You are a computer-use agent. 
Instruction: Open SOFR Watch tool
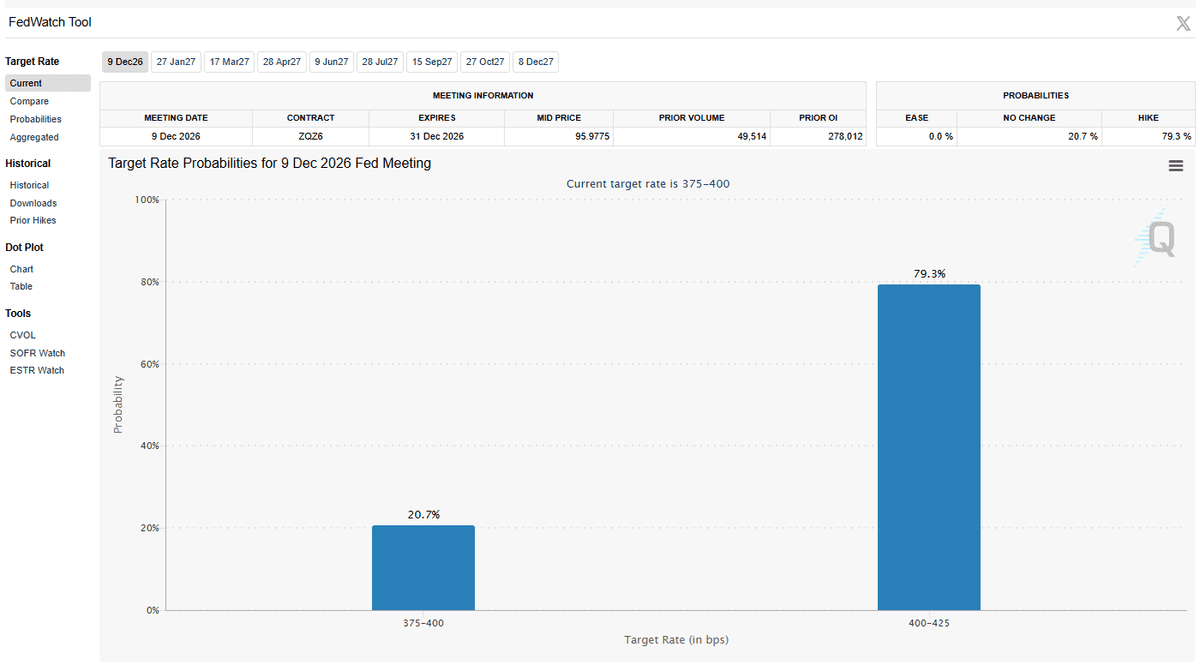37,353
